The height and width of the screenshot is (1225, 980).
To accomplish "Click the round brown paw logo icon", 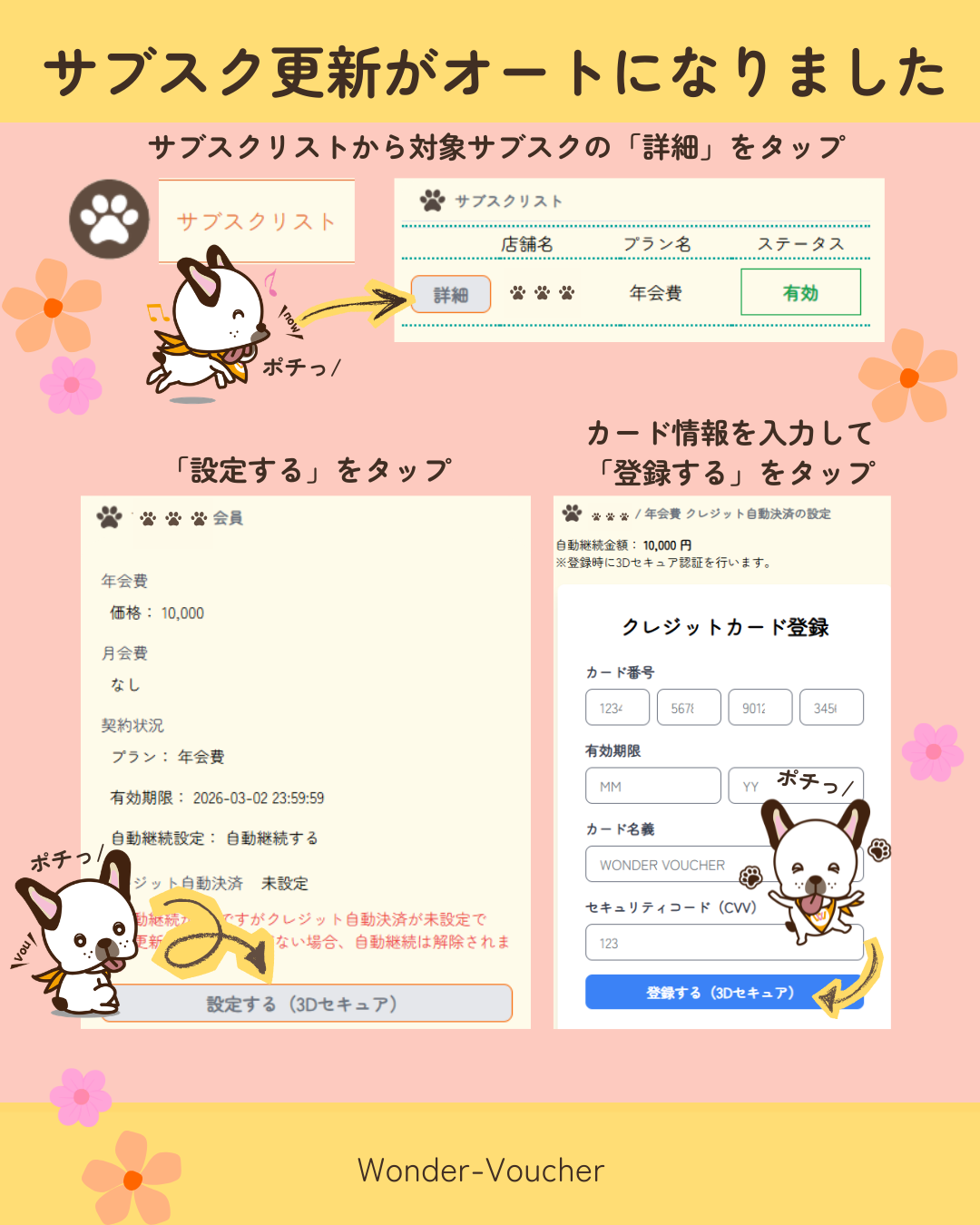I will [x=109, y=219].
